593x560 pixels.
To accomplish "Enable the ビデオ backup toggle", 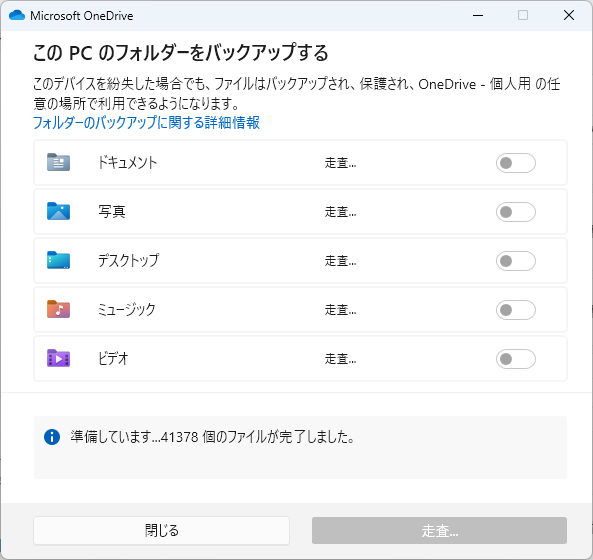I will [515, 359].
